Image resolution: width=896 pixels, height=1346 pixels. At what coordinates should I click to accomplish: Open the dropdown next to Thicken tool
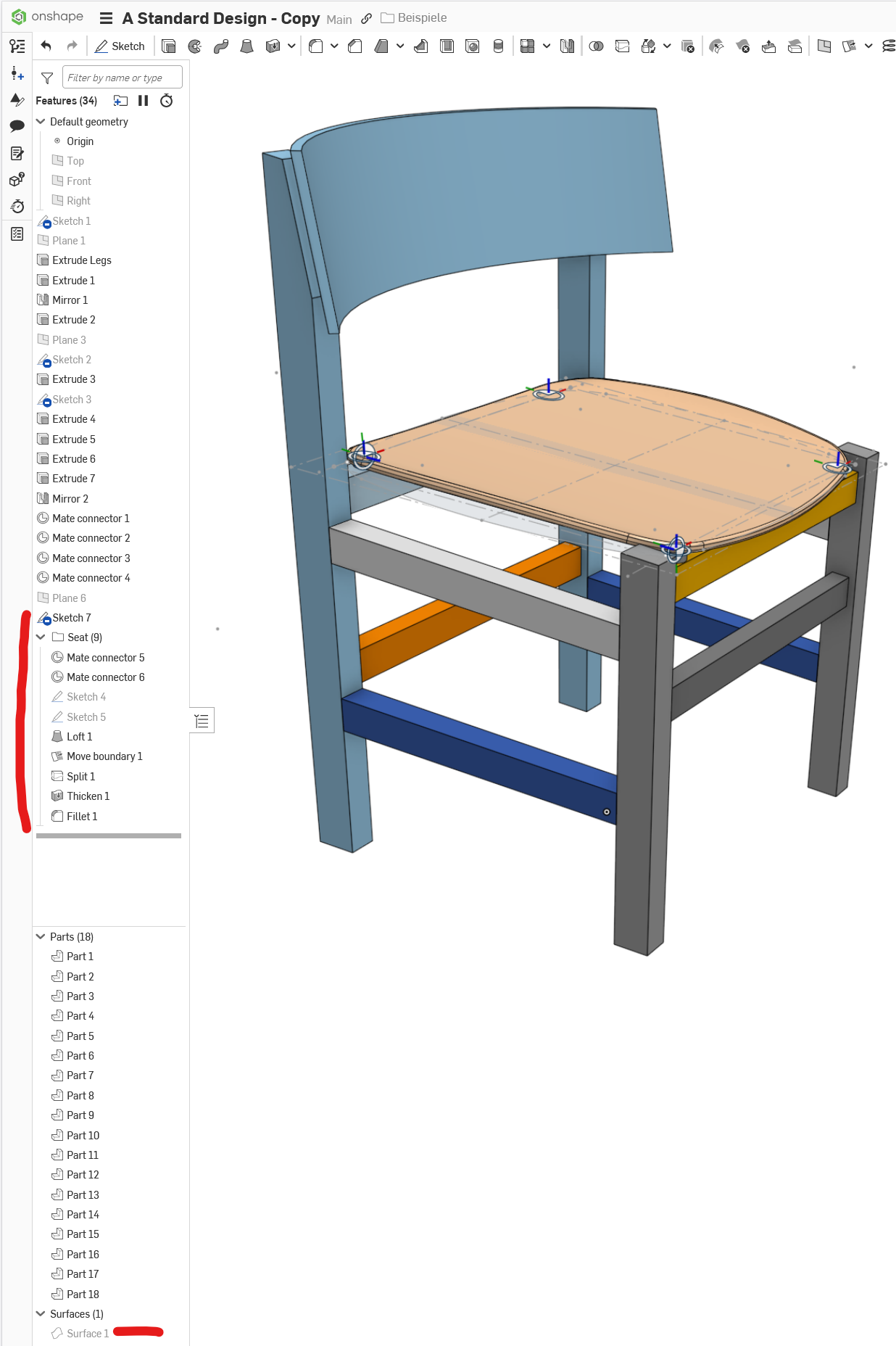point(291,46)
